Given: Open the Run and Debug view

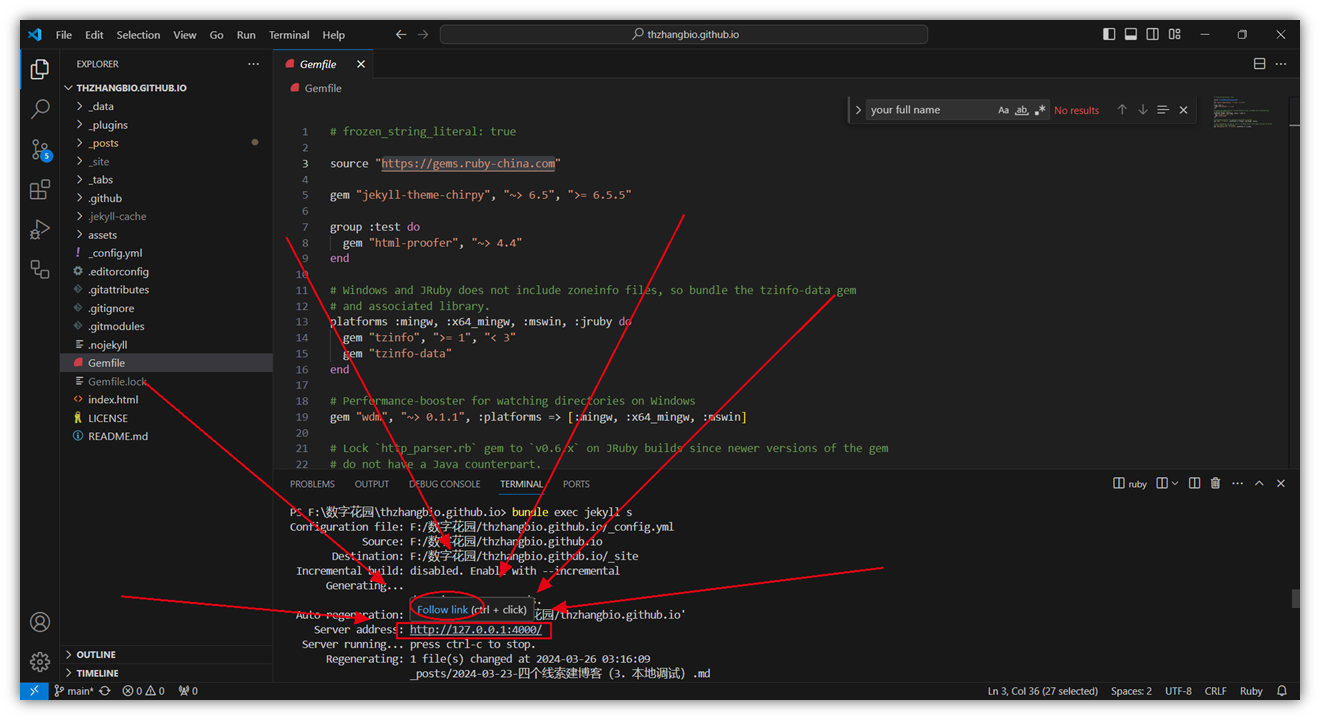Looking at the screenshot, I should click(40, 230).
